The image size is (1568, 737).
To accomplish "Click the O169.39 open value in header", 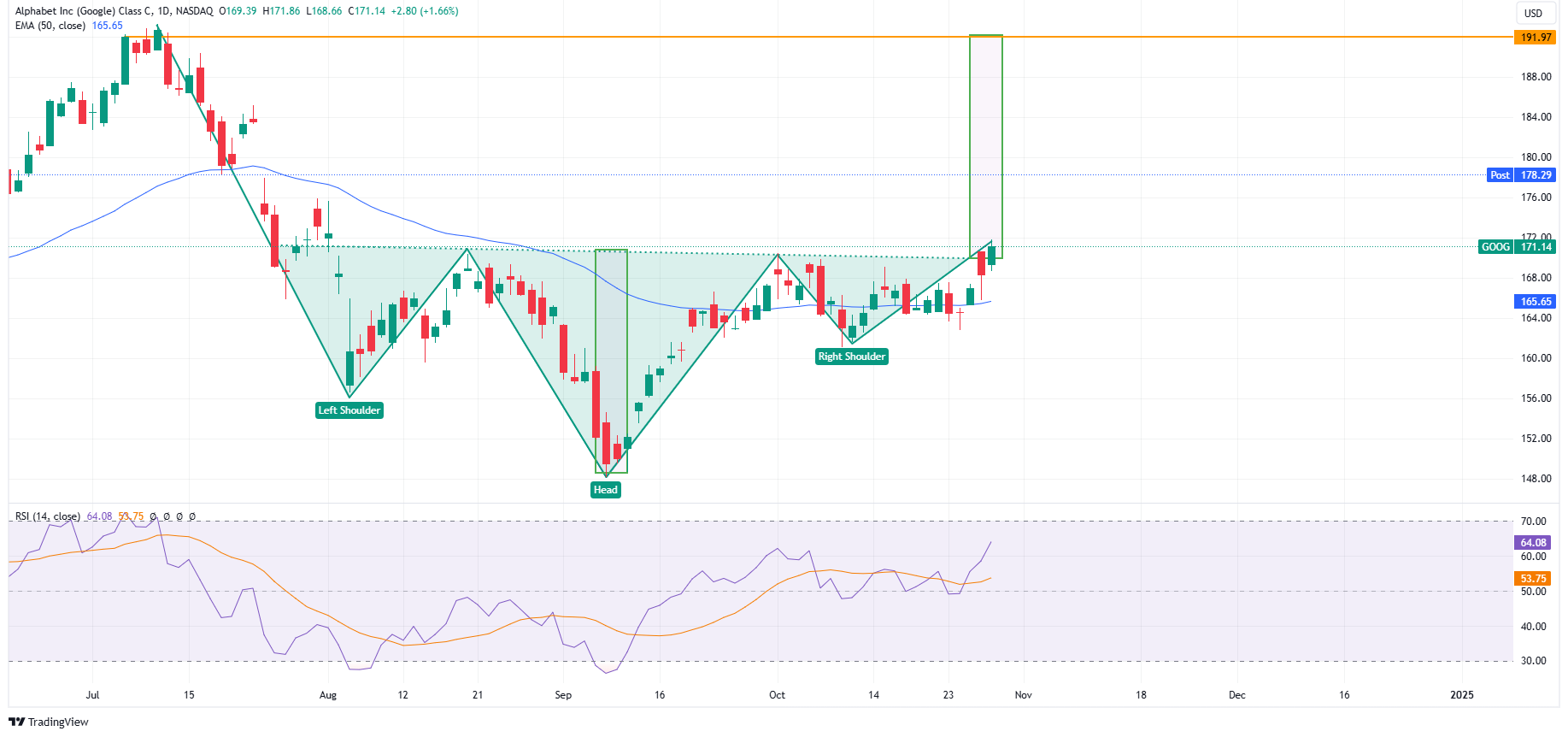I will click(238, 11).
